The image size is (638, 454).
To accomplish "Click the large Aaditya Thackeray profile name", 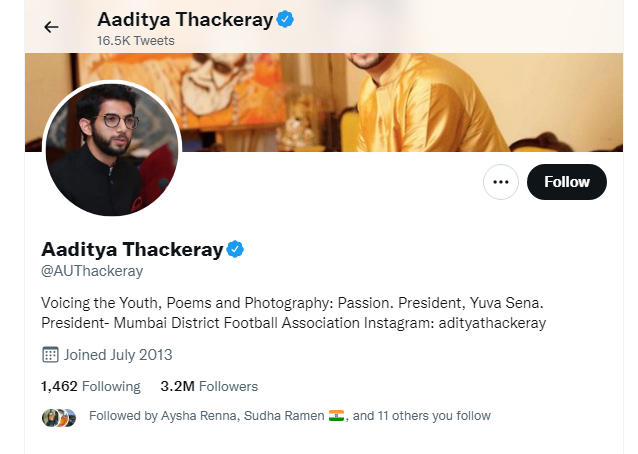I will click(x=132, y=249).
